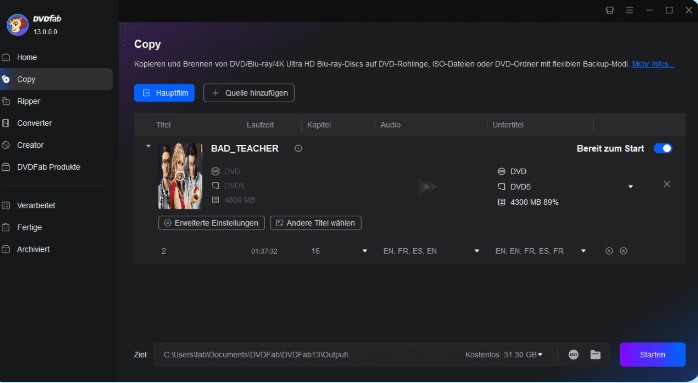Click the folder output icon
The height and width of the screenshot is (383, 698).
point(596,355)
